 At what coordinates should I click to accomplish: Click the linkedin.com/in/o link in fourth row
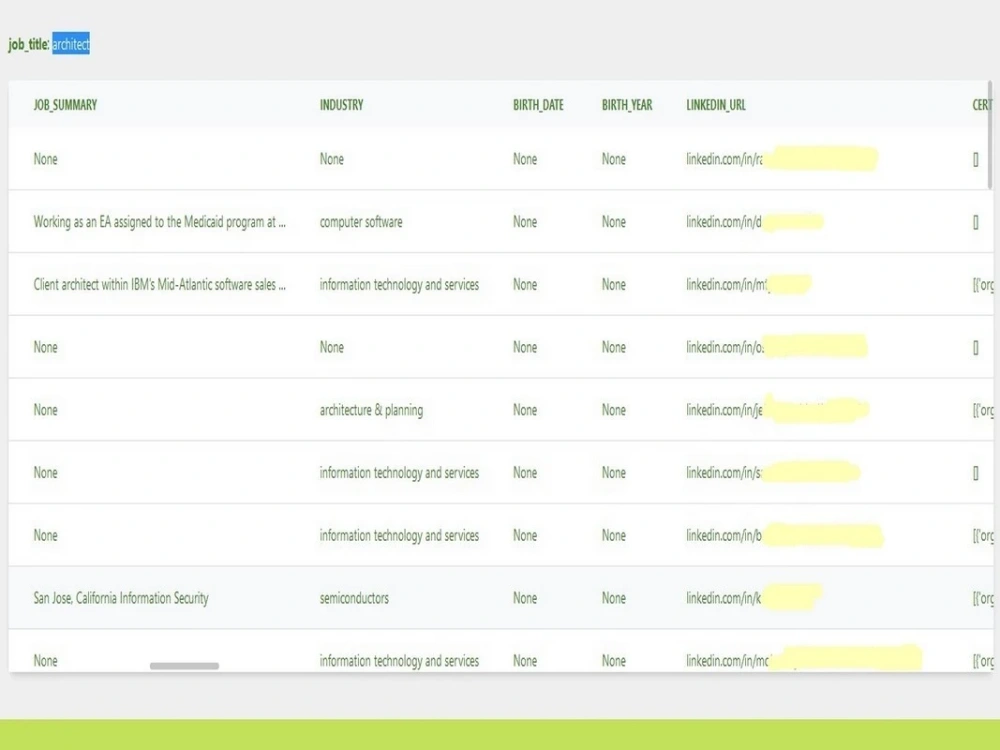[x=777, y=347]
